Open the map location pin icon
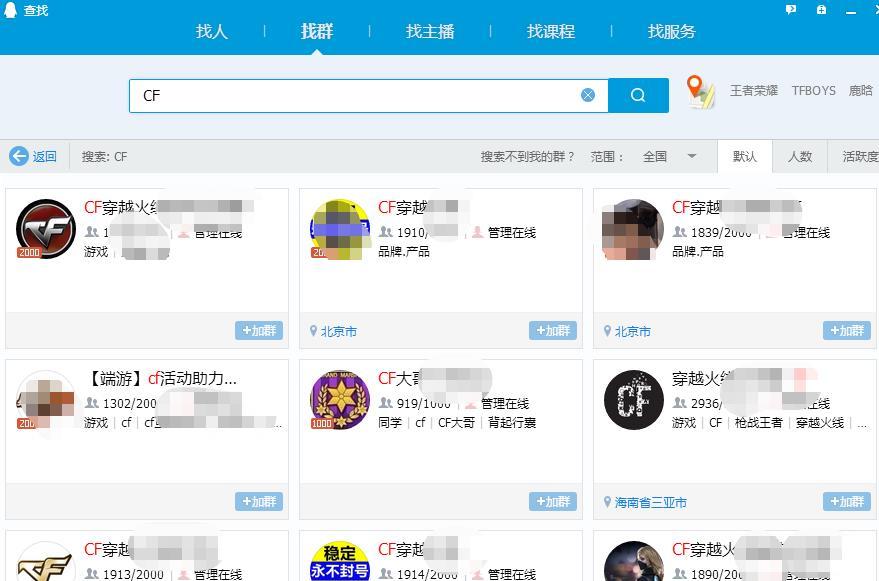The image size is (879, 581). pyautogui.click(x=700, y=92)
